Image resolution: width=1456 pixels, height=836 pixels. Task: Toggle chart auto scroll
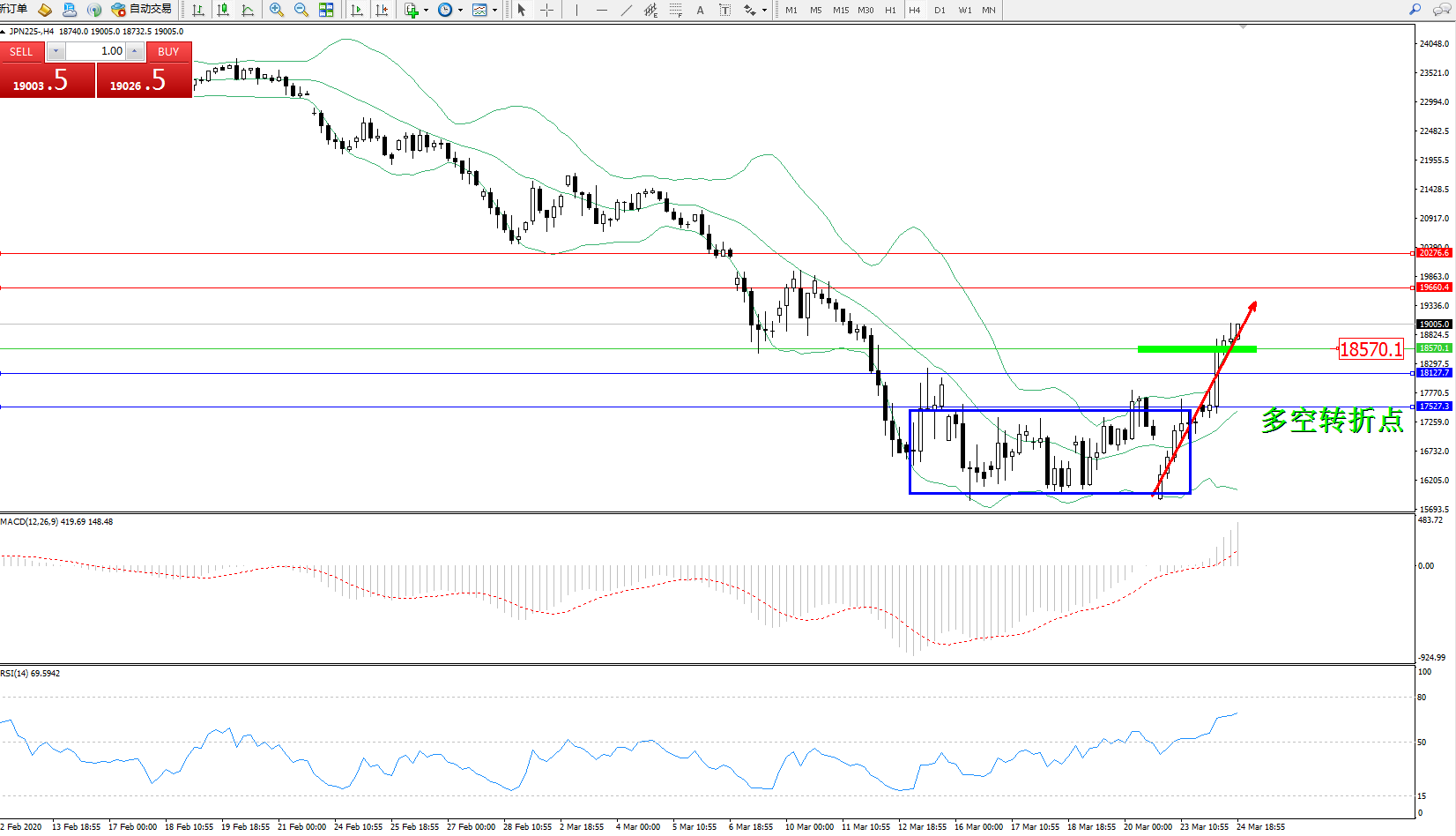[357, 10]
